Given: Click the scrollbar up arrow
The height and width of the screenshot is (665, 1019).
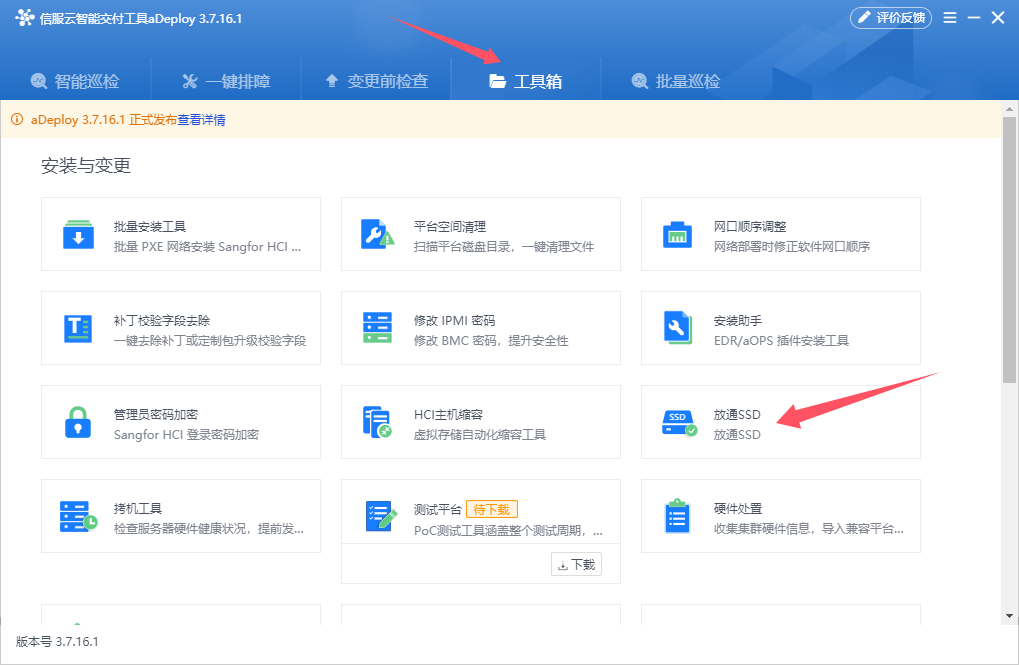Looking at the screenshot, I should [x=1009, y=109].
